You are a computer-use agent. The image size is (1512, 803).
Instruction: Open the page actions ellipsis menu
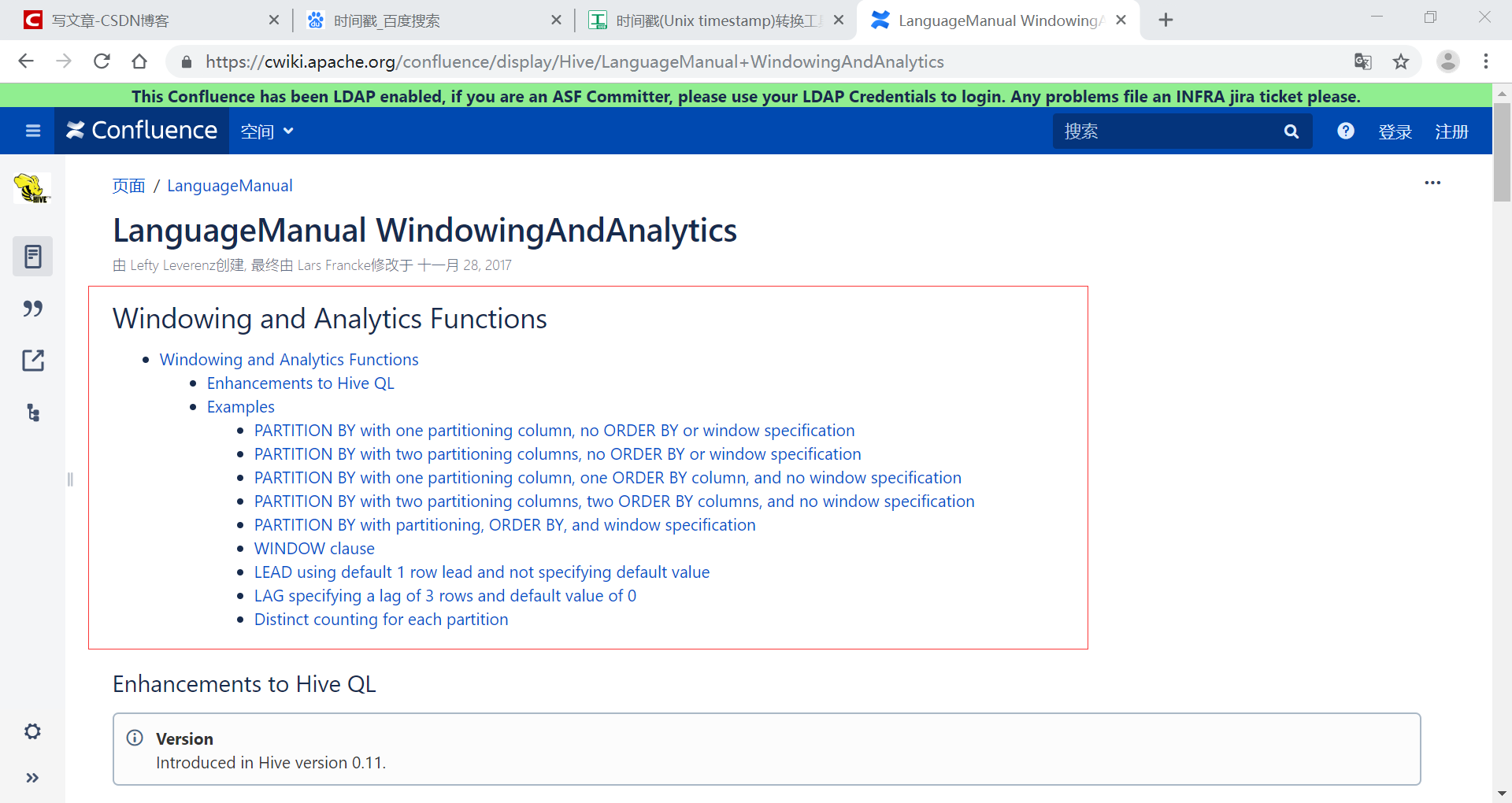[1432, 183]
